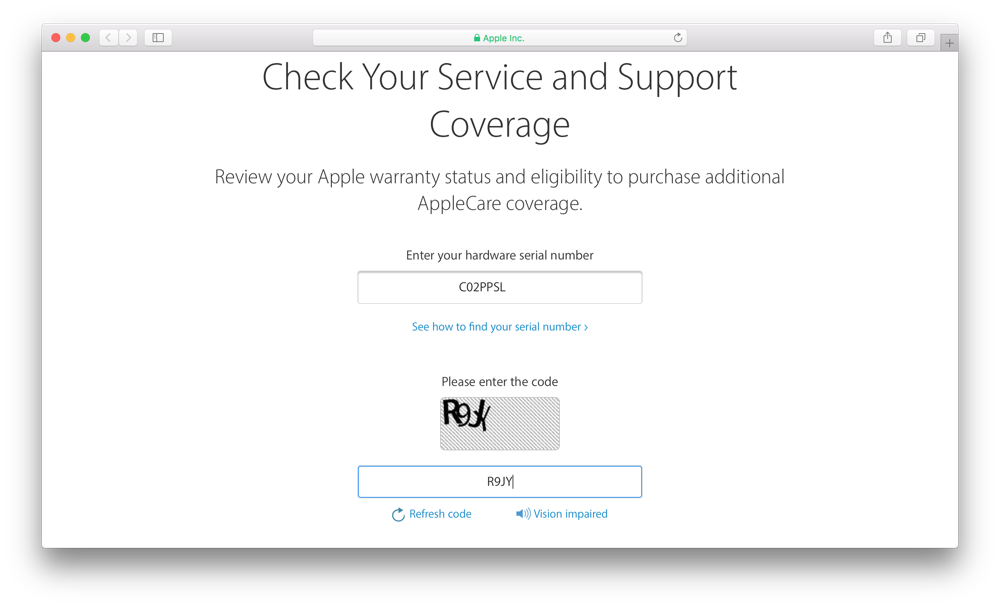Show all tabs overview icon
The image size is (1000, 607).
pyautogui.click(x=920, y=38)
